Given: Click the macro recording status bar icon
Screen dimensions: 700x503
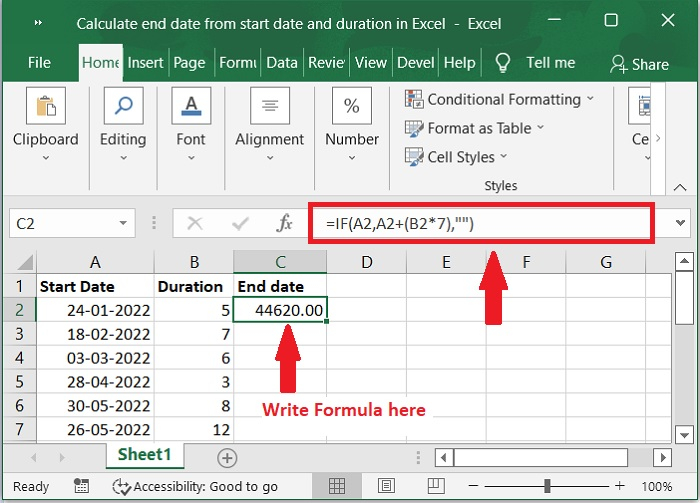Looking at the screenshot, I should coord(81,486).
